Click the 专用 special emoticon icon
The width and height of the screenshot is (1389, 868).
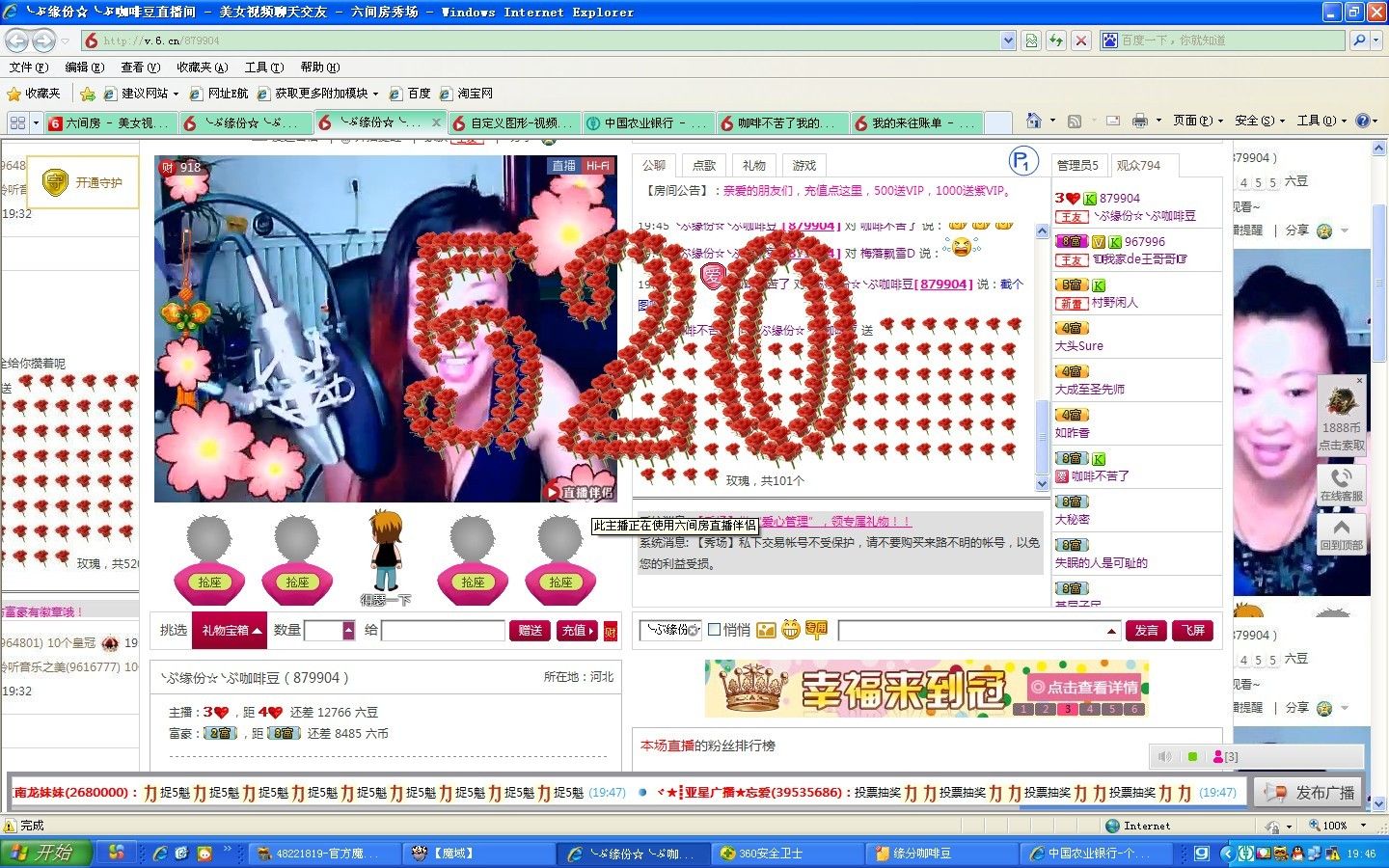[816, 630]
